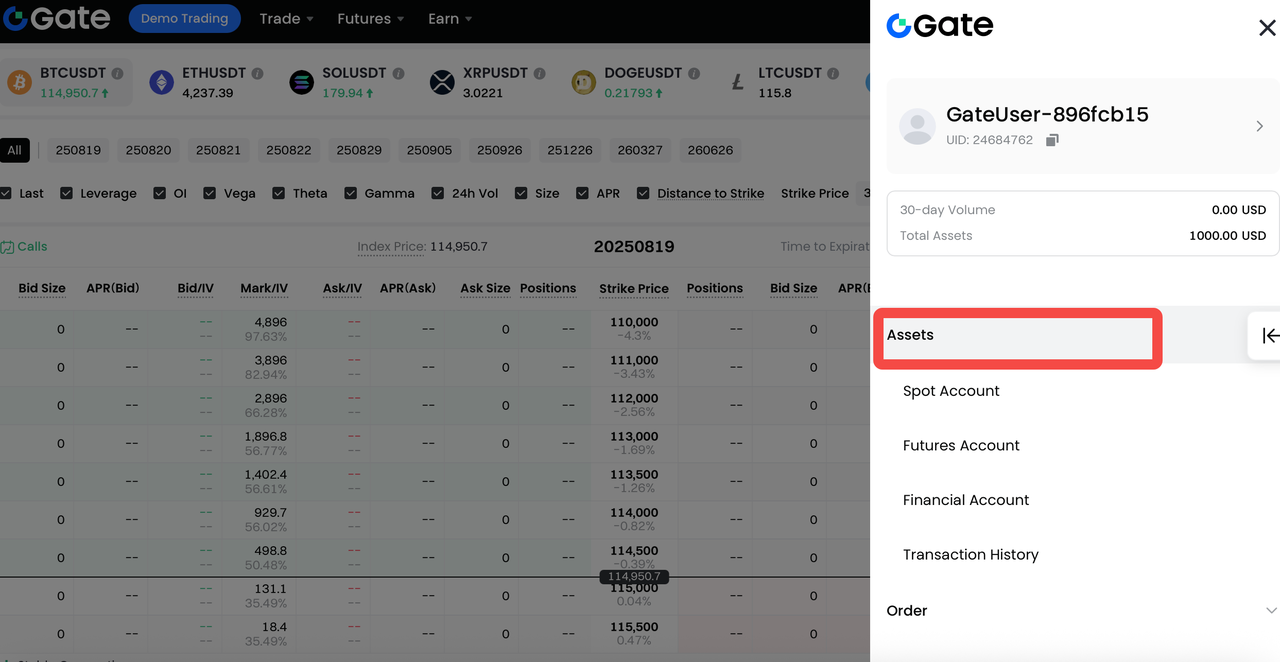Click the copy UID icon
The height and width of the screenshot is (662, 1280).
click(1052, 141)
